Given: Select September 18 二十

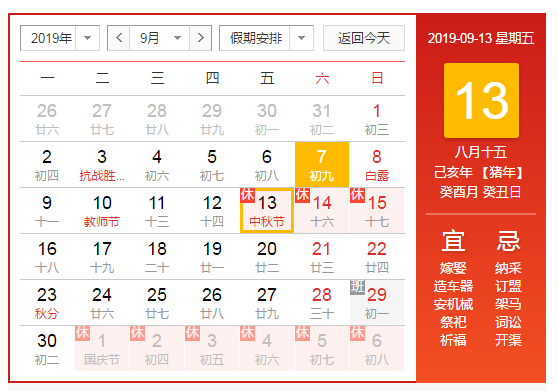Looking at the screenshot, I should tap(157, 257).
